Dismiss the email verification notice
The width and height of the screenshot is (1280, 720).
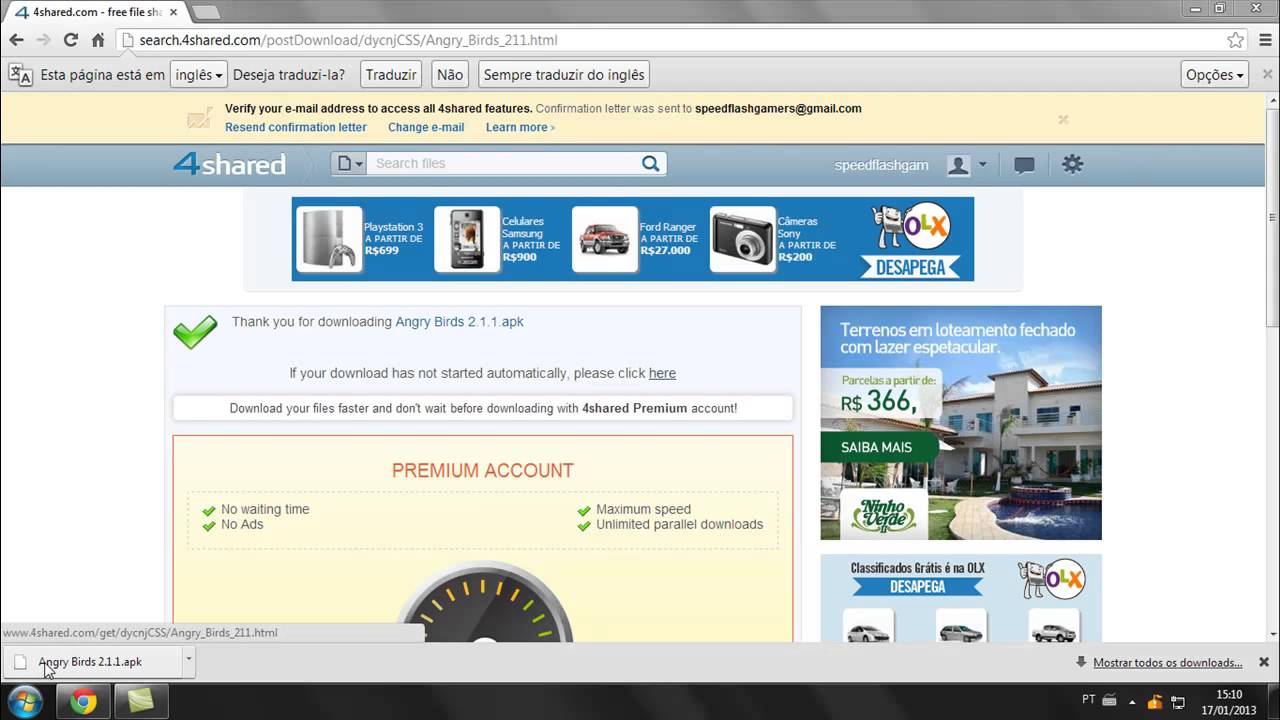pyautogui.click(x=1063, y=119)
